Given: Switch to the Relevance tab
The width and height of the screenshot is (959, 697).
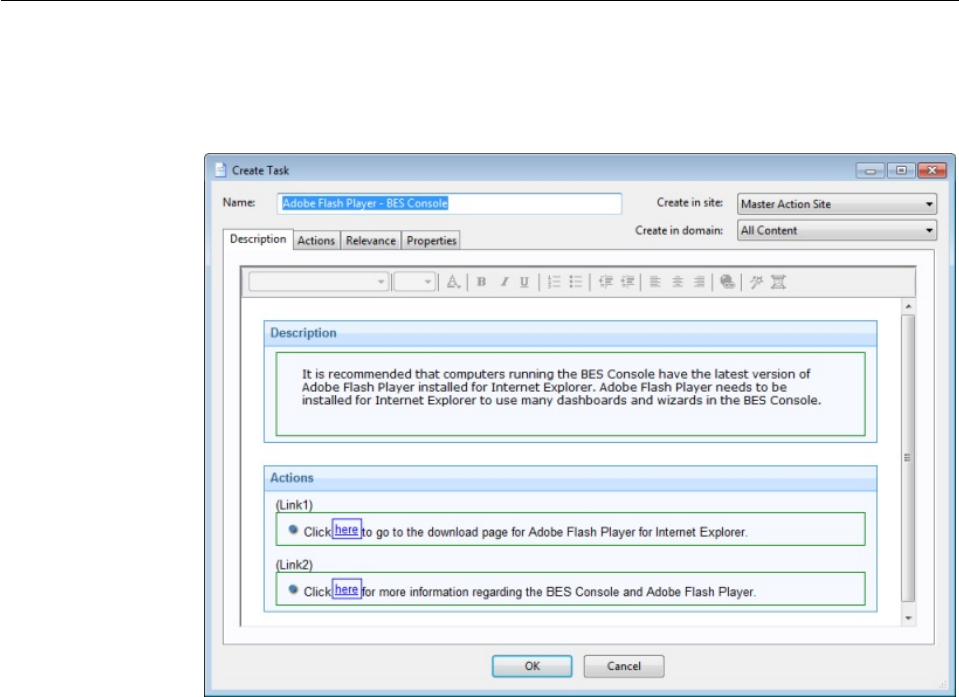Looking at the screenshot, I should tap(371, 241).
